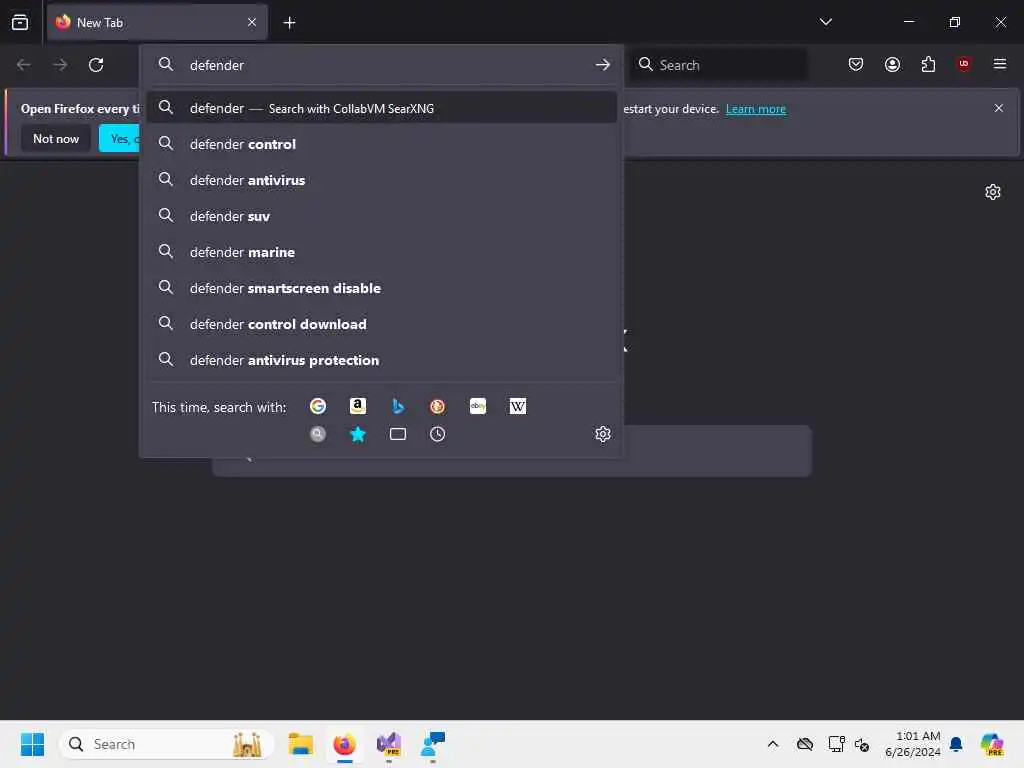The width and height of the screenshot is (1024, 768).
Task: Focus the toolbar Search box
Action: coord(718,65)
